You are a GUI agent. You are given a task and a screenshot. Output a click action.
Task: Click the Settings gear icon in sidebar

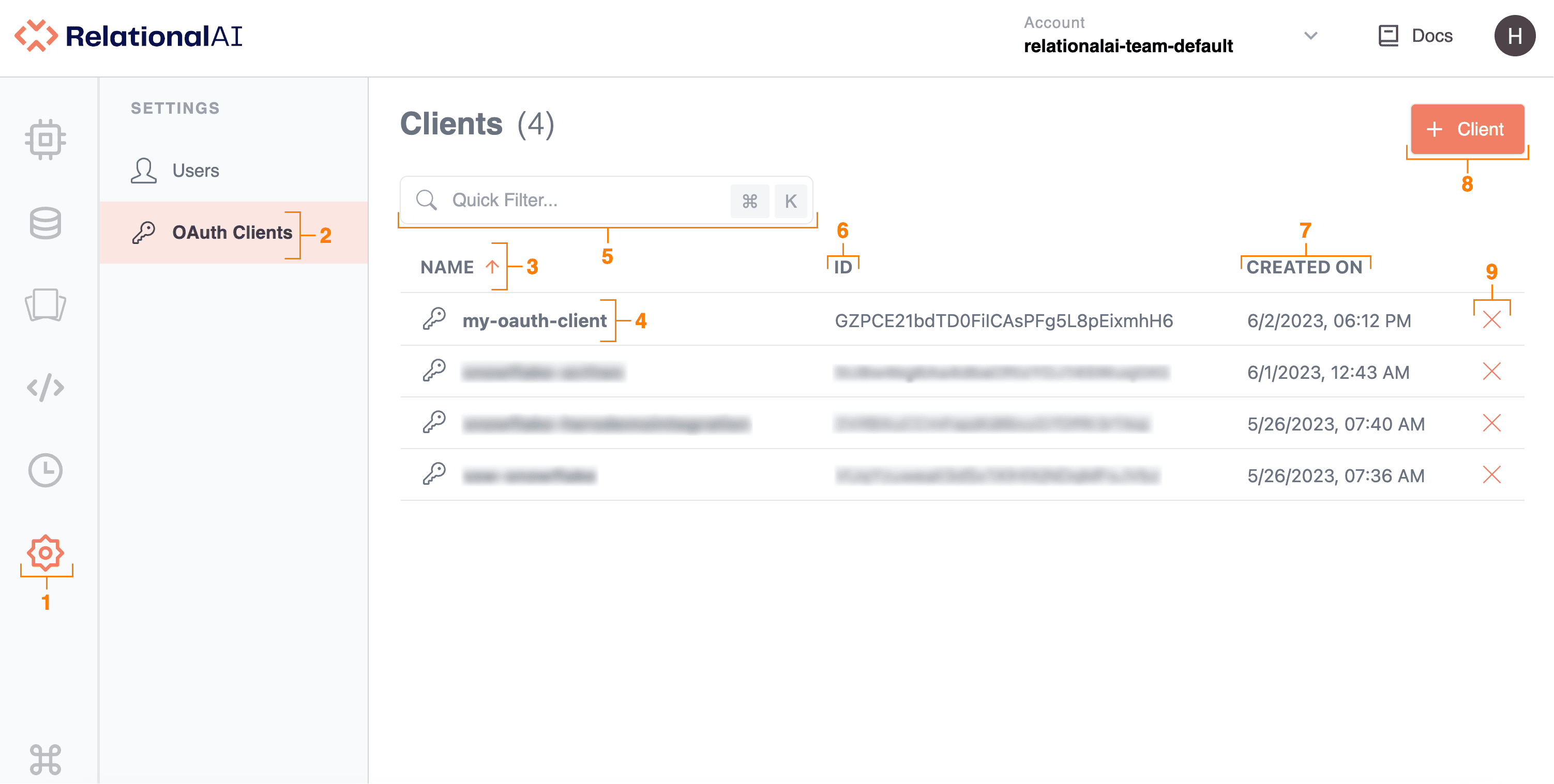(x=45, y=552)
